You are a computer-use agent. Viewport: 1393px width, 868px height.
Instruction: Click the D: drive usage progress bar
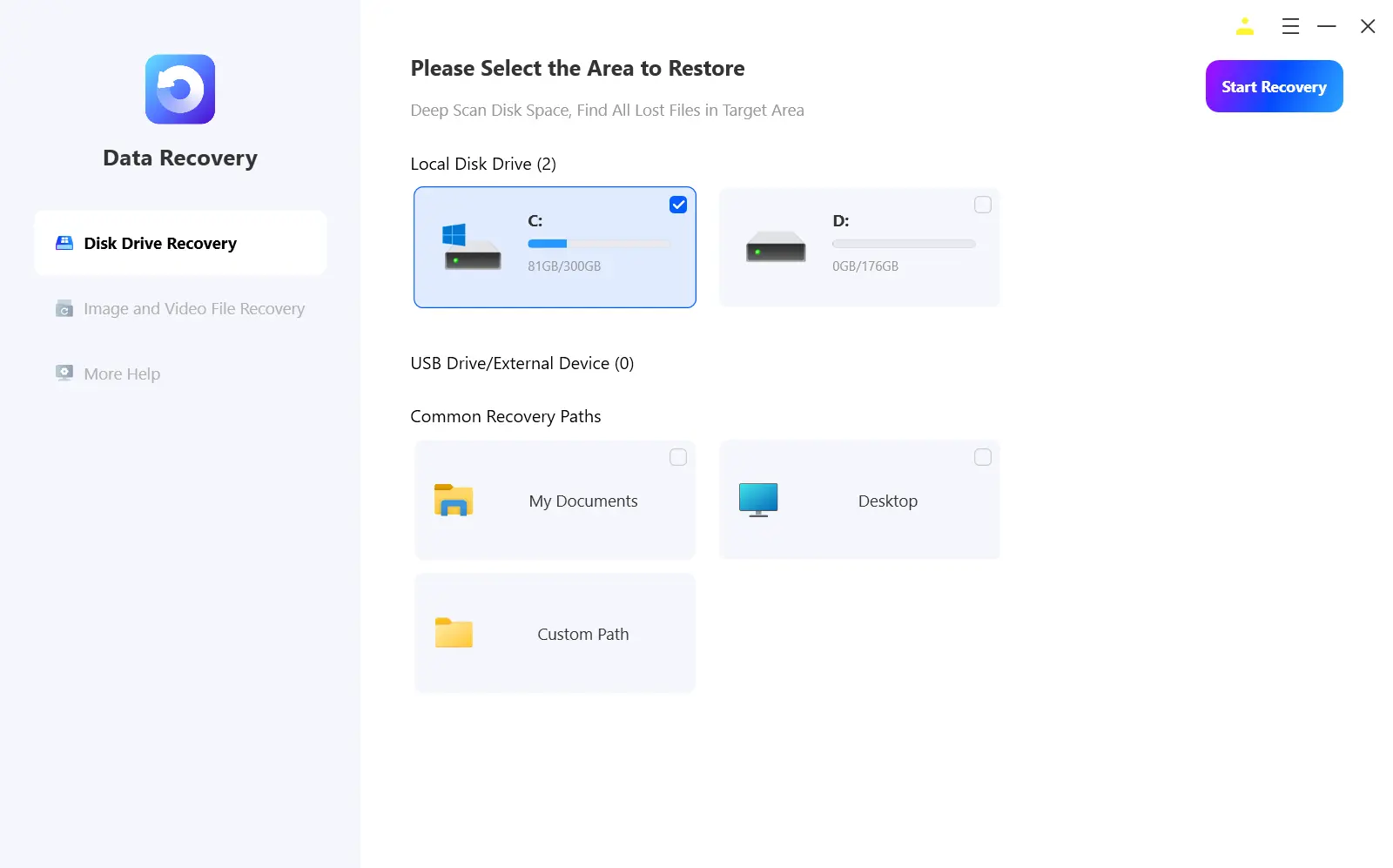pyautogui.click(x=904, y=244)
